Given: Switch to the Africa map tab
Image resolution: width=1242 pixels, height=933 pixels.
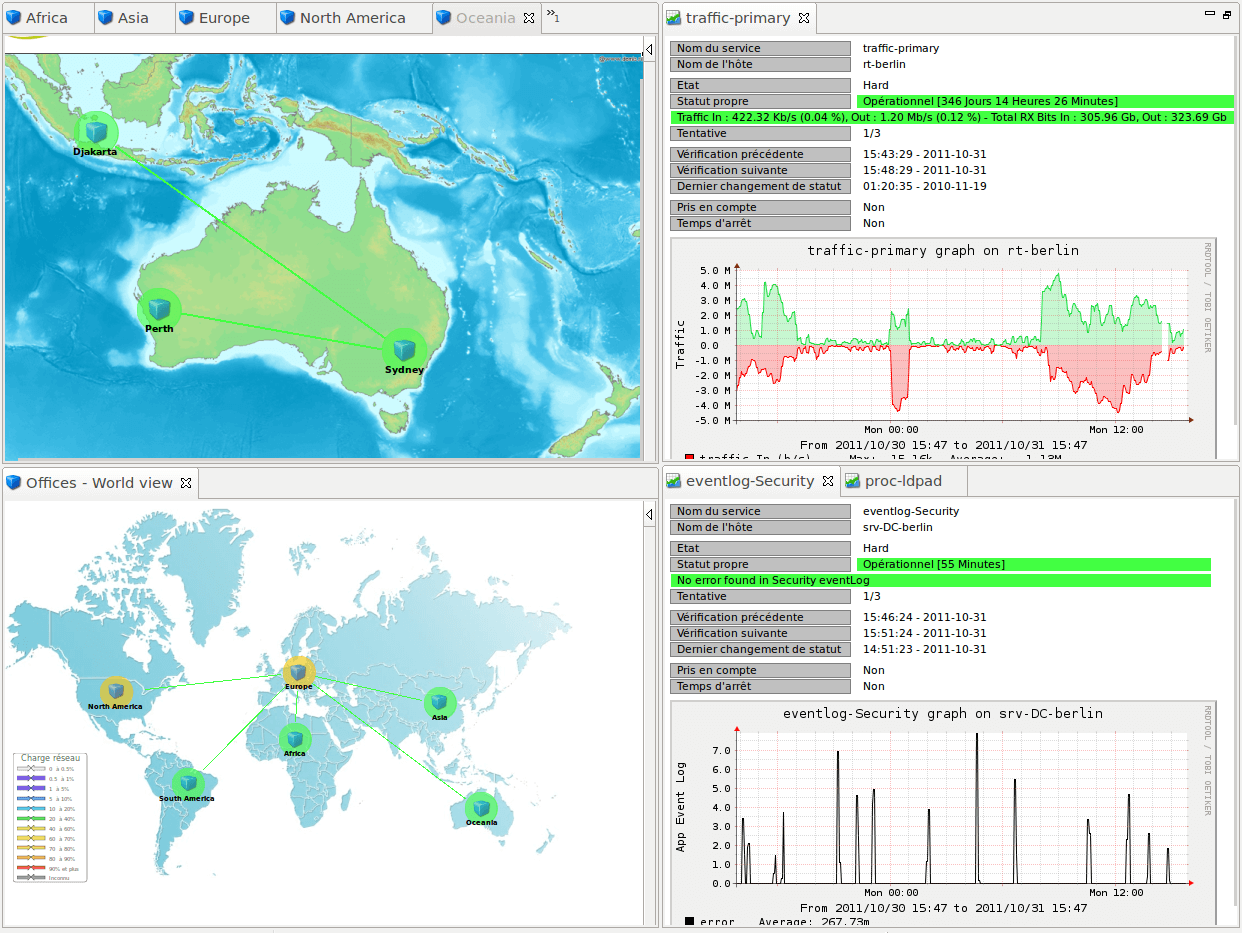Looking at the screenshot, I should (x=45, y=17).
